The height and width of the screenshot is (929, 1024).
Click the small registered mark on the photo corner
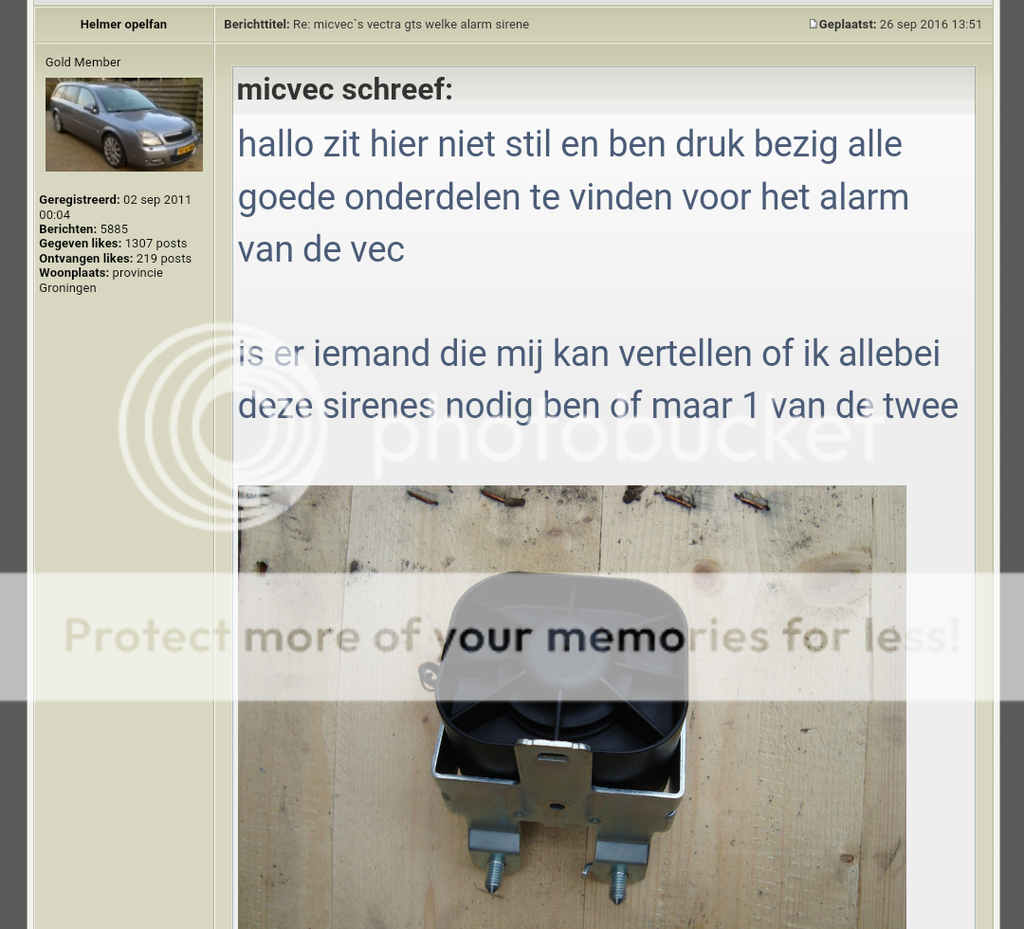pos(251,494)
